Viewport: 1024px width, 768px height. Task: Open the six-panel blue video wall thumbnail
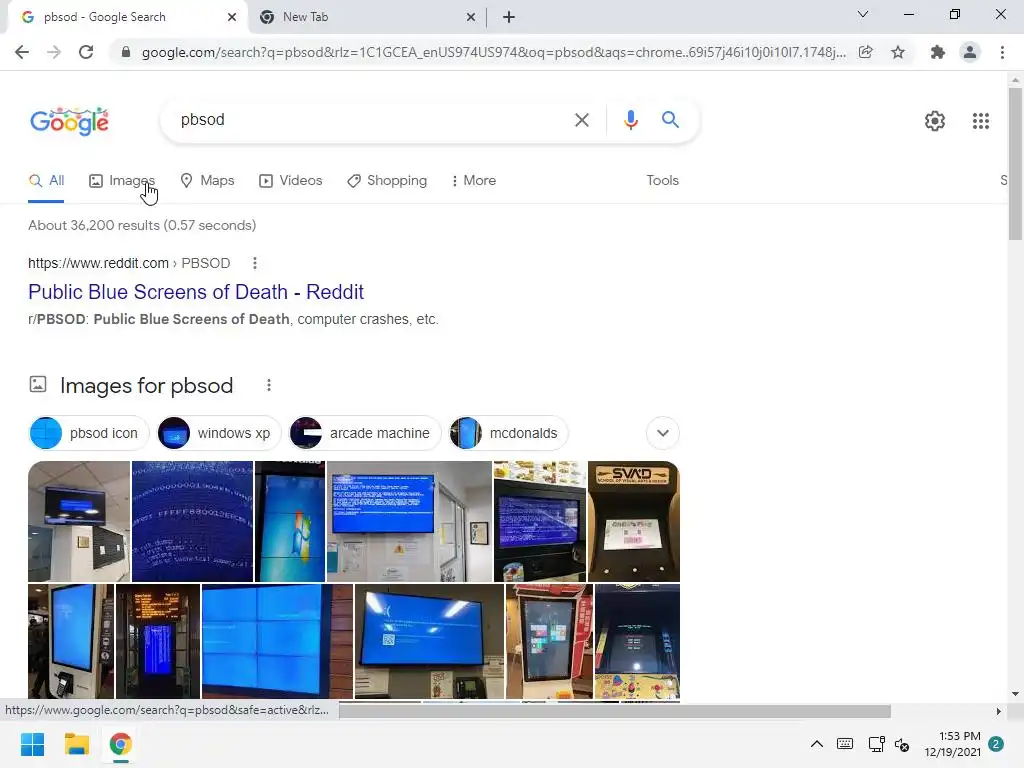coord(277,641)
